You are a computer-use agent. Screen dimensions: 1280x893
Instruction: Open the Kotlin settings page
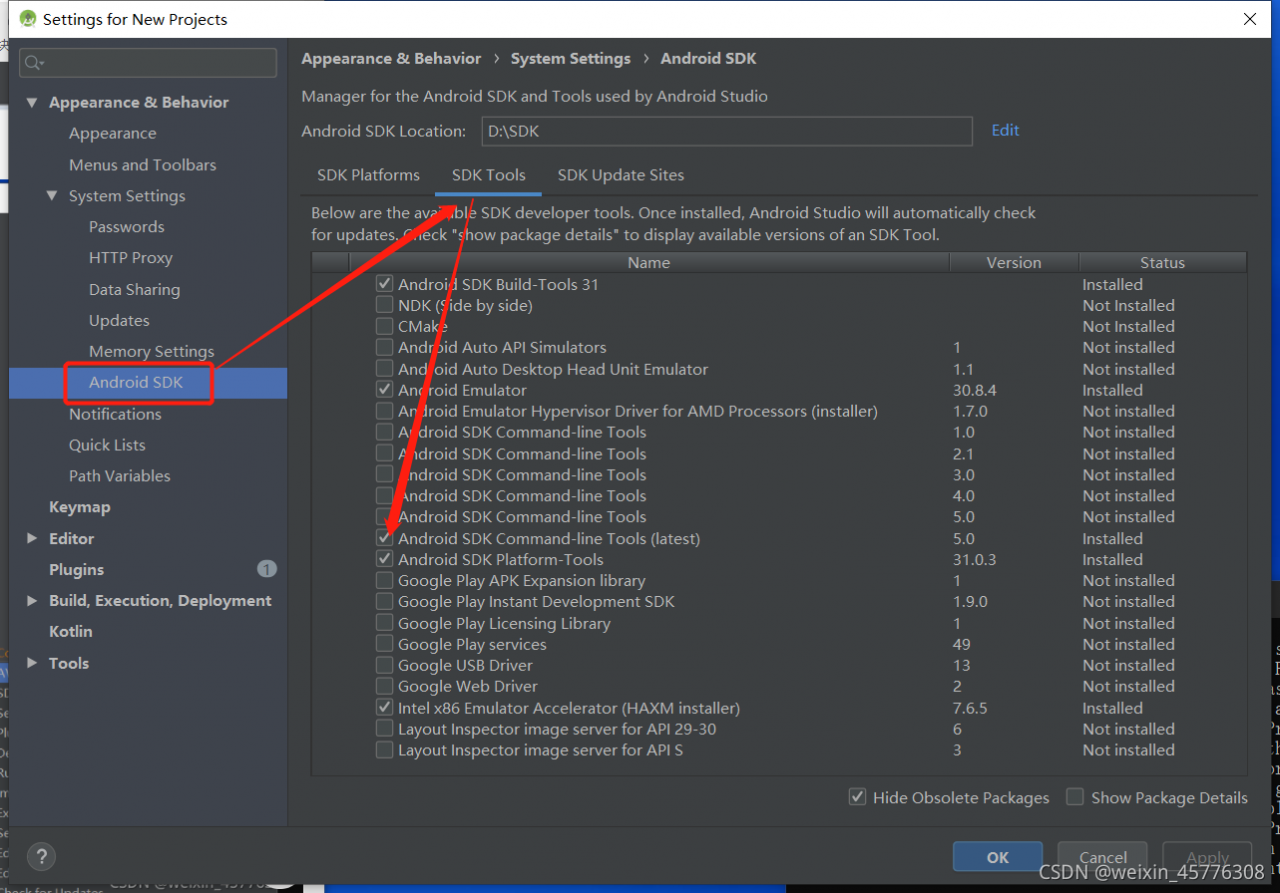(x=70, y=632)
